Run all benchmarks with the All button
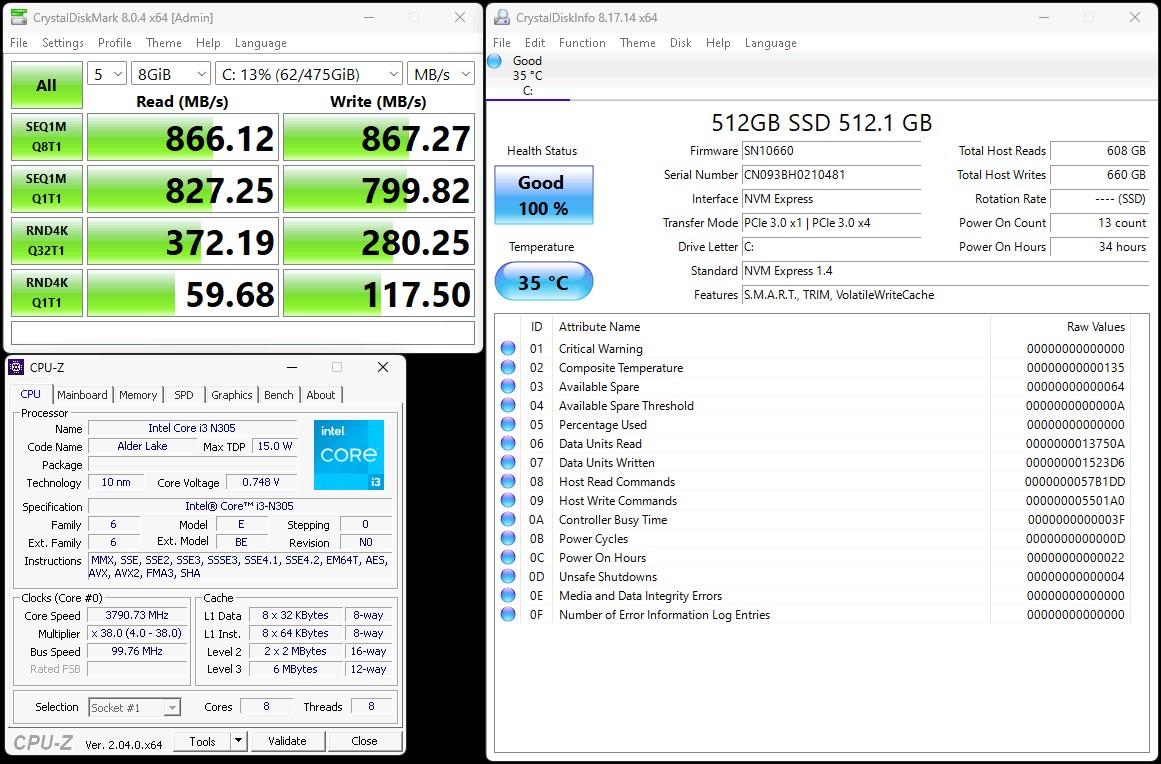 click(46, 85)
